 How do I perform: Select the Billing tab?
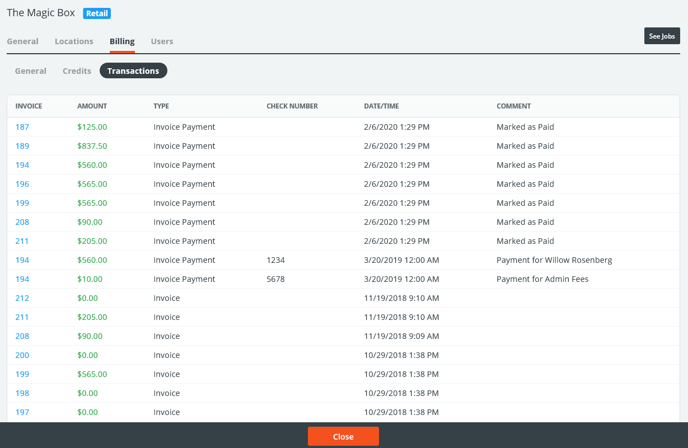point(122,42)
